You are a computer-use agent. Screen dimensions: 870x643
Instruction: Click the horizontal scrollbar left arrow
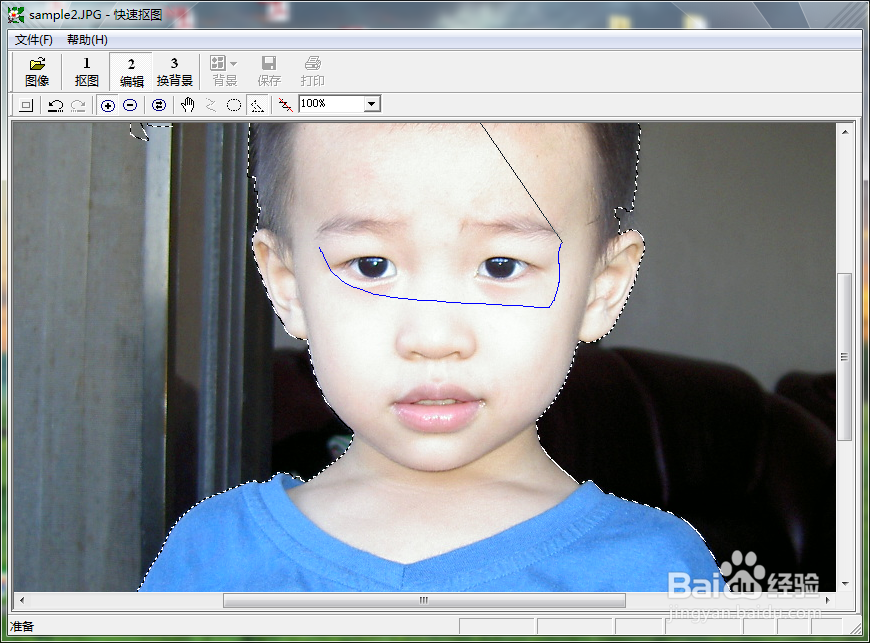(22, 600)
